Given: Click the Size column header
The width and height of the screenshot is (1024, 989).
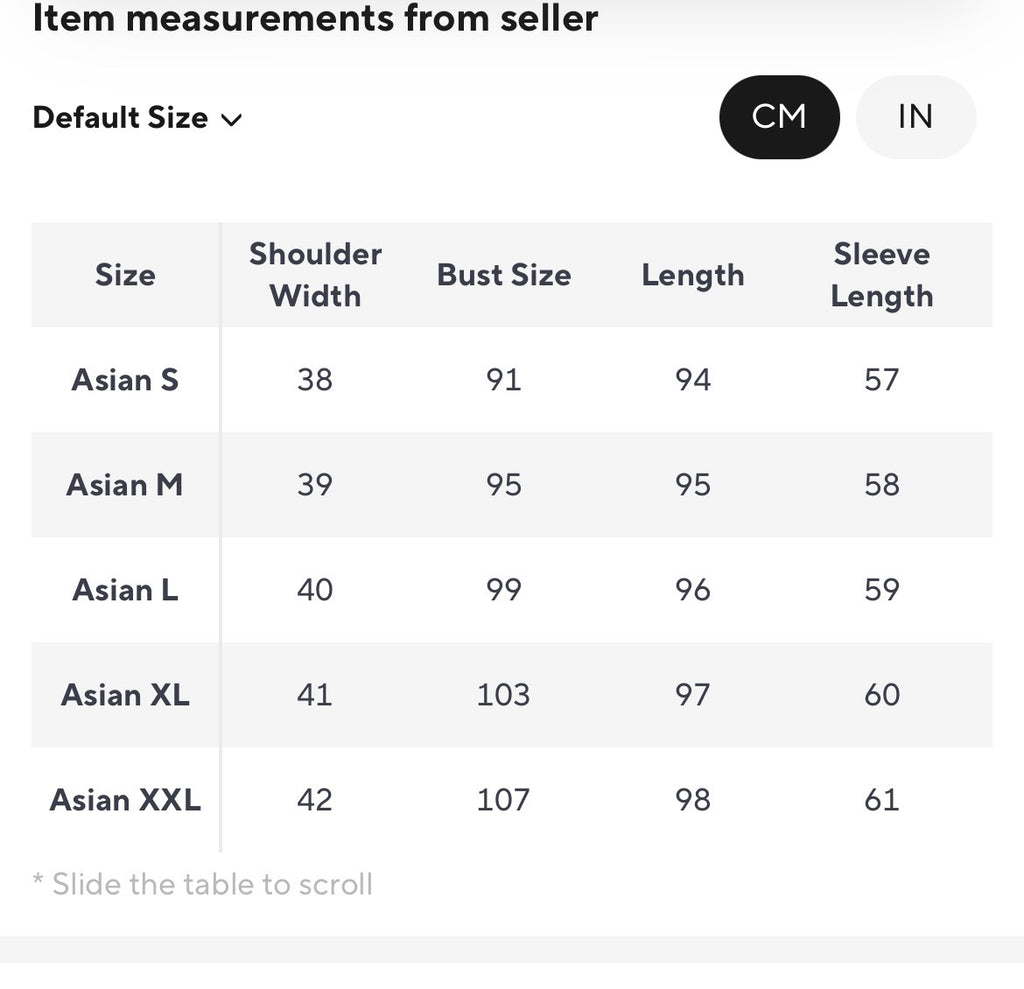Looking at the screenshot, I should click(125, 275).
